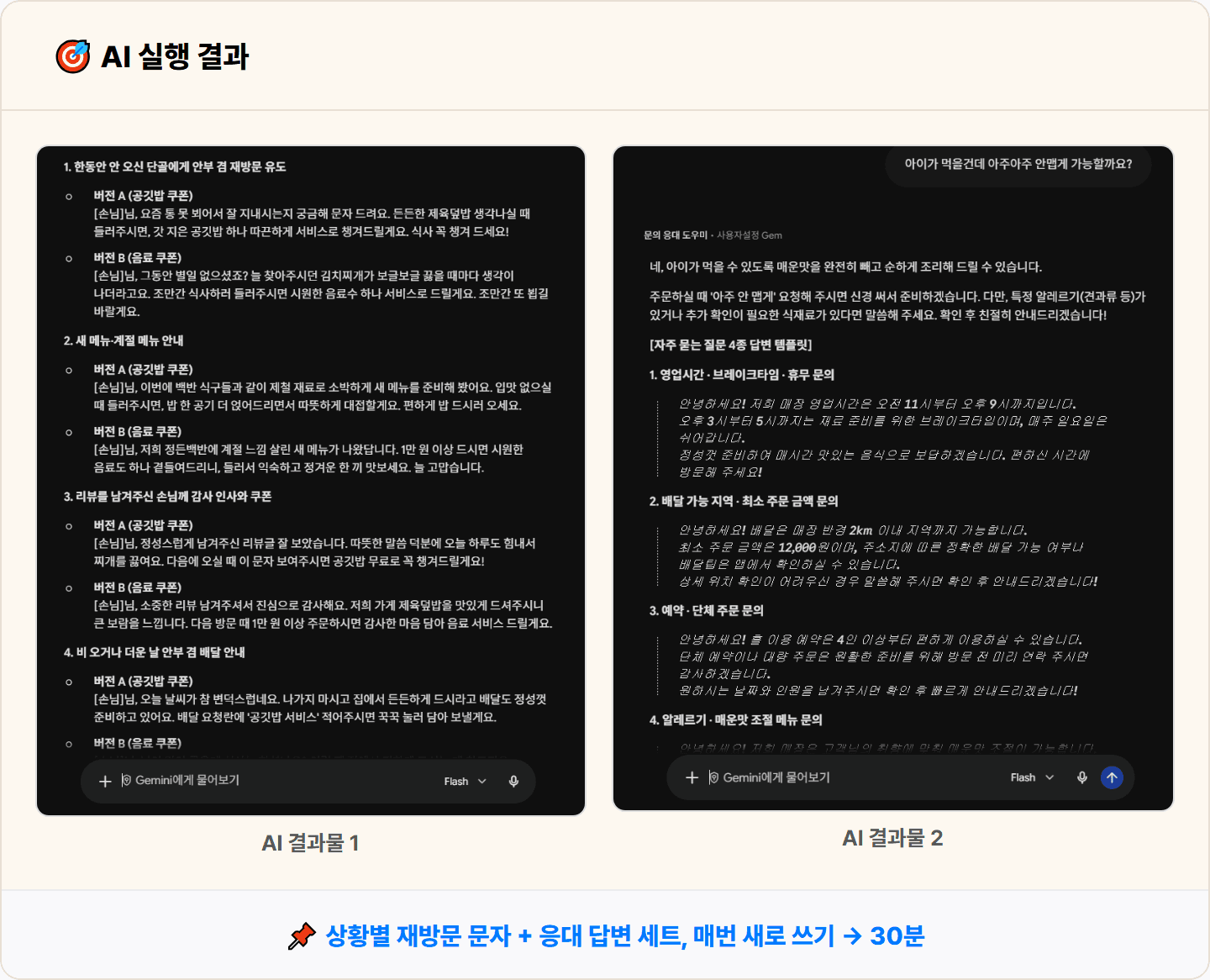Click the blue send arrow button in AI 결과물 2
This screenshot has width=1210, height=980.
(x=1112, y=777)
